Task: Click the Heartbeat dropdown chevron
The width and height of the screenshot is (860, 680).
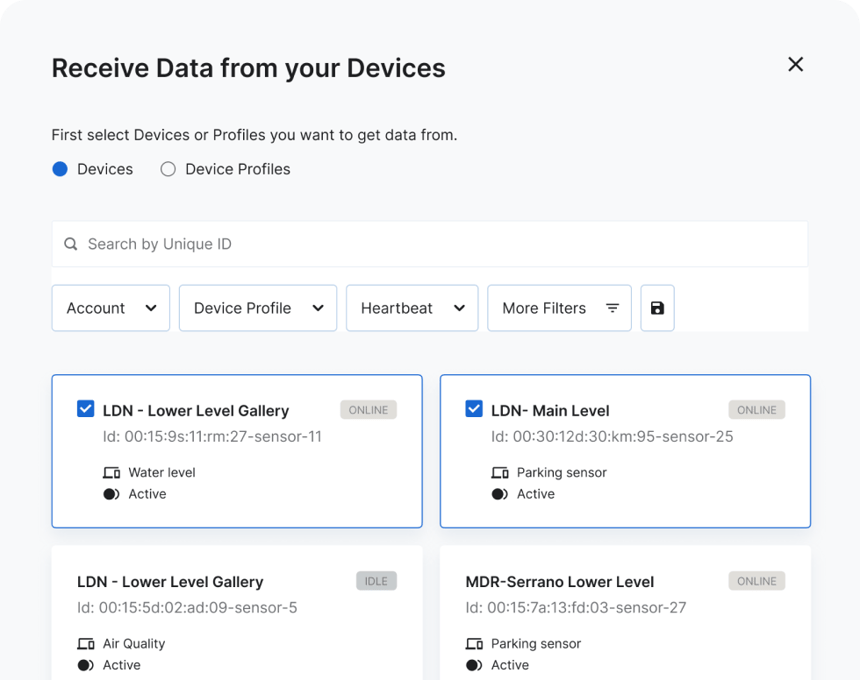Action: (x=460, y=308)
